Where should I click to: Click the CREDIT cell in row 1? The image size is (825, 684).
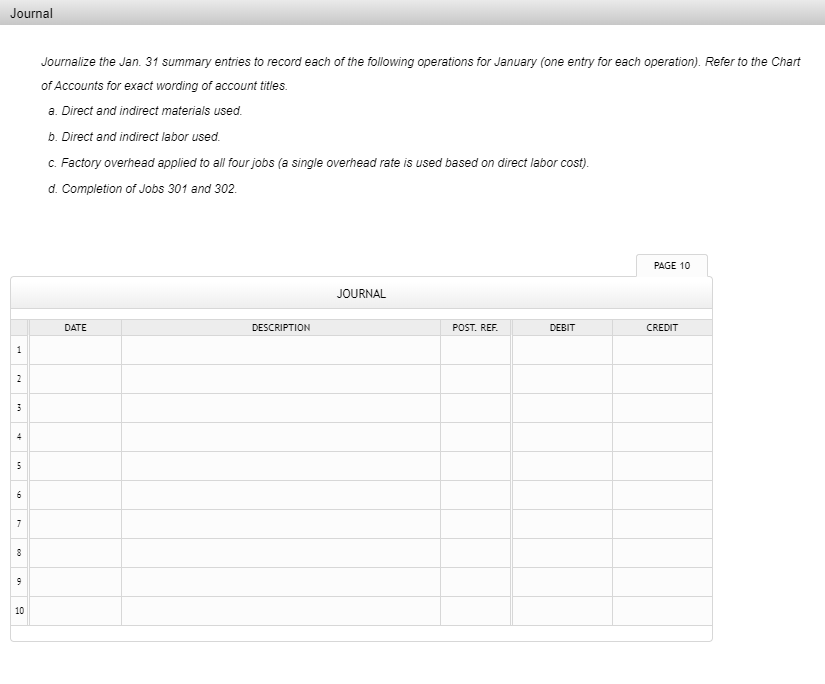tap(661, 348)
